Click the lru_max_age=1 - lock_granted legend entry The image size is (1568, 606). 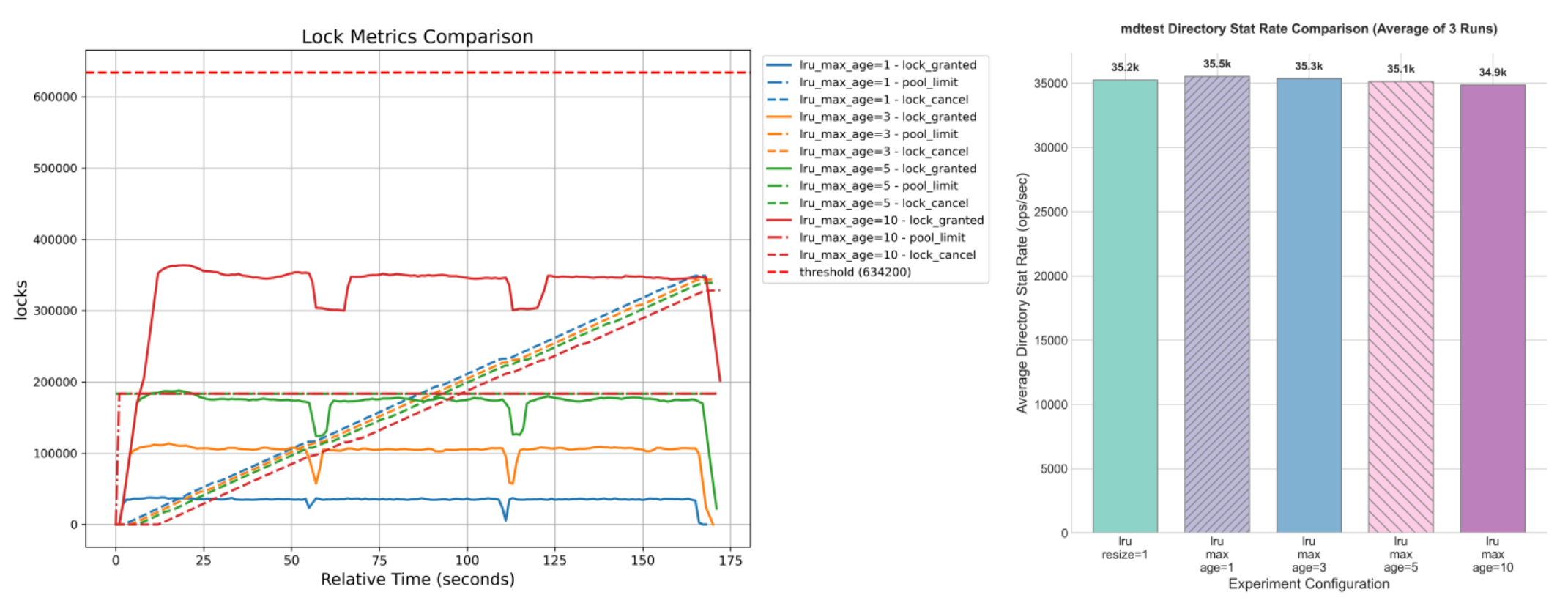coord(887,65)
